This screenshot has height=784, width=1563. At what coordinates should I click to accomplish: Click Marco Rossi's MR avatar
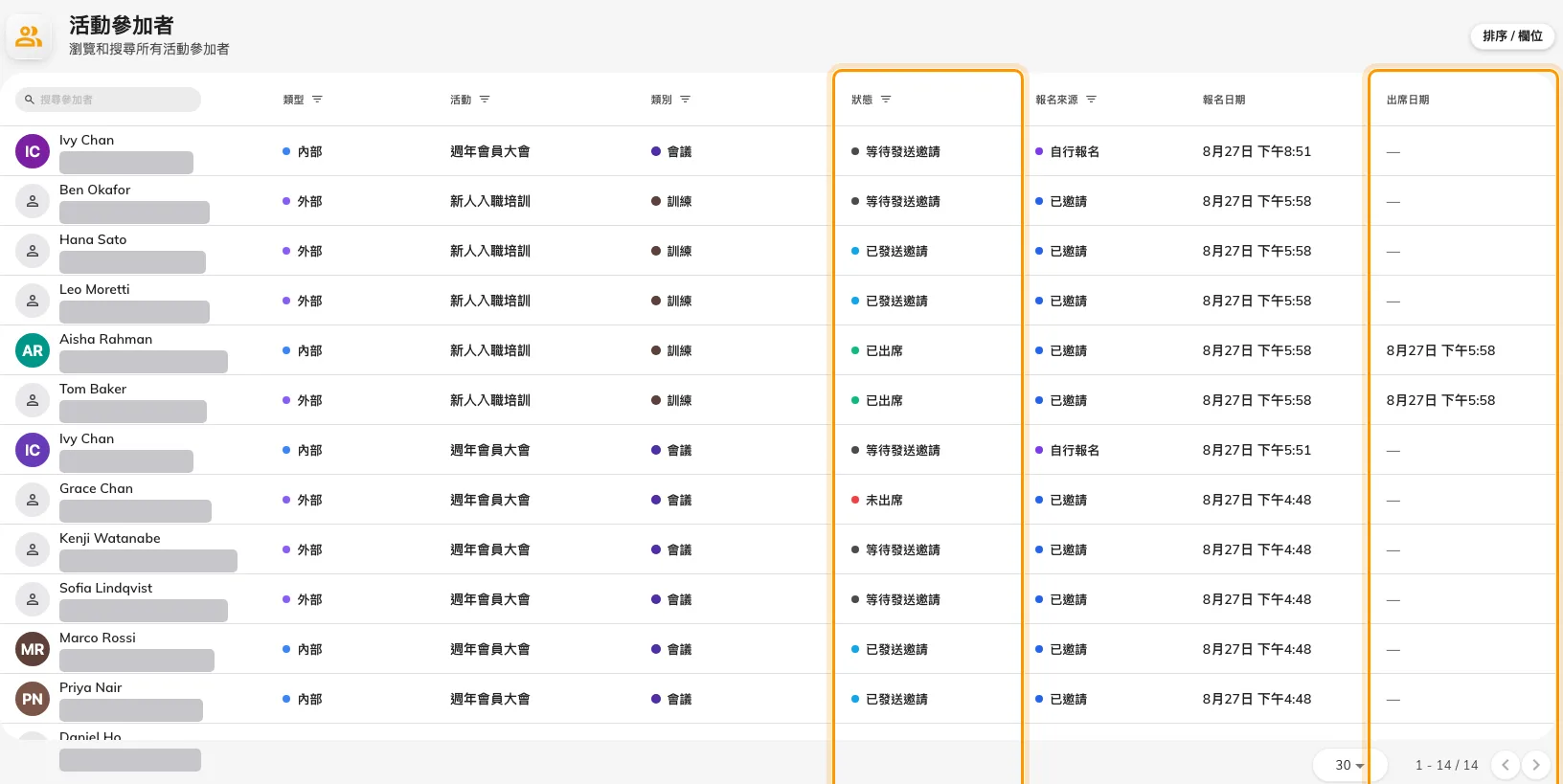pos(33,649)
